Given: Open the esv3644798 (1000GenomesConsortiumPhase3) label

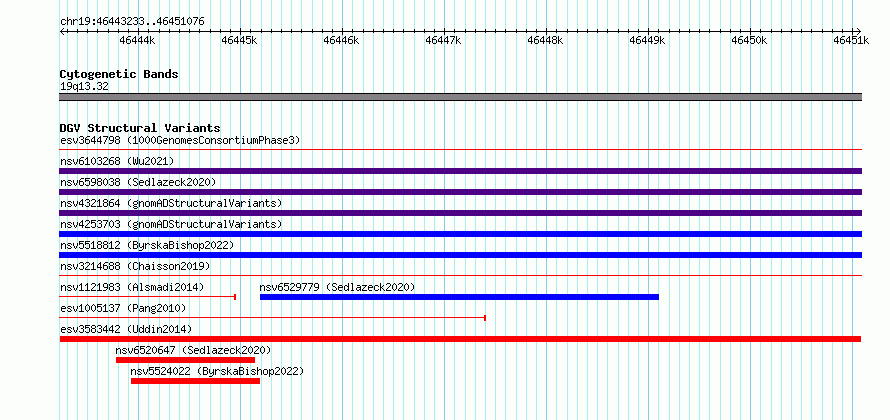Looking at the screenshot, I should coord(180,140).
